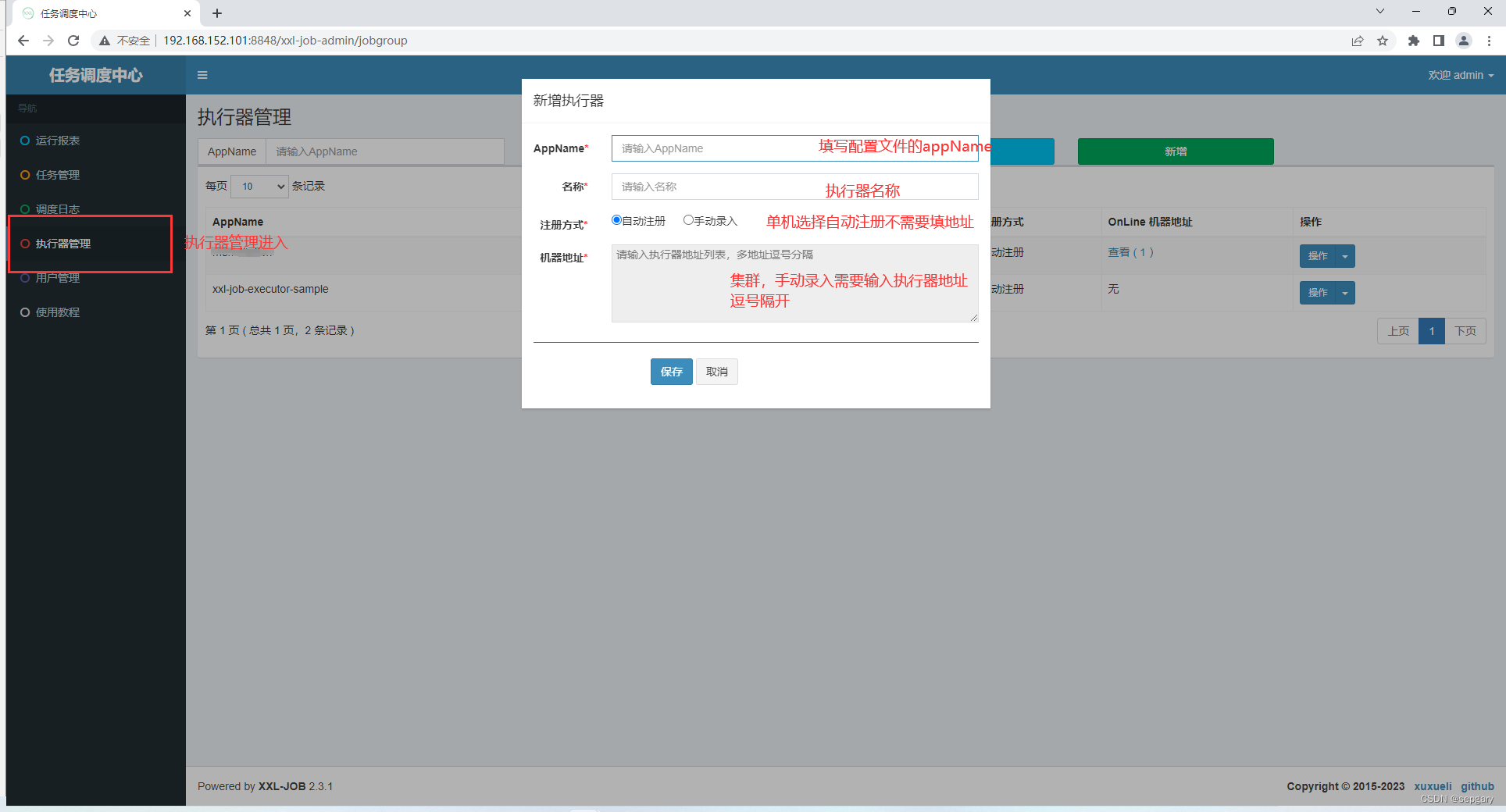
Task: Click 操作 button for xxl-job-executor-sample row
Action: coord(1318,293)
